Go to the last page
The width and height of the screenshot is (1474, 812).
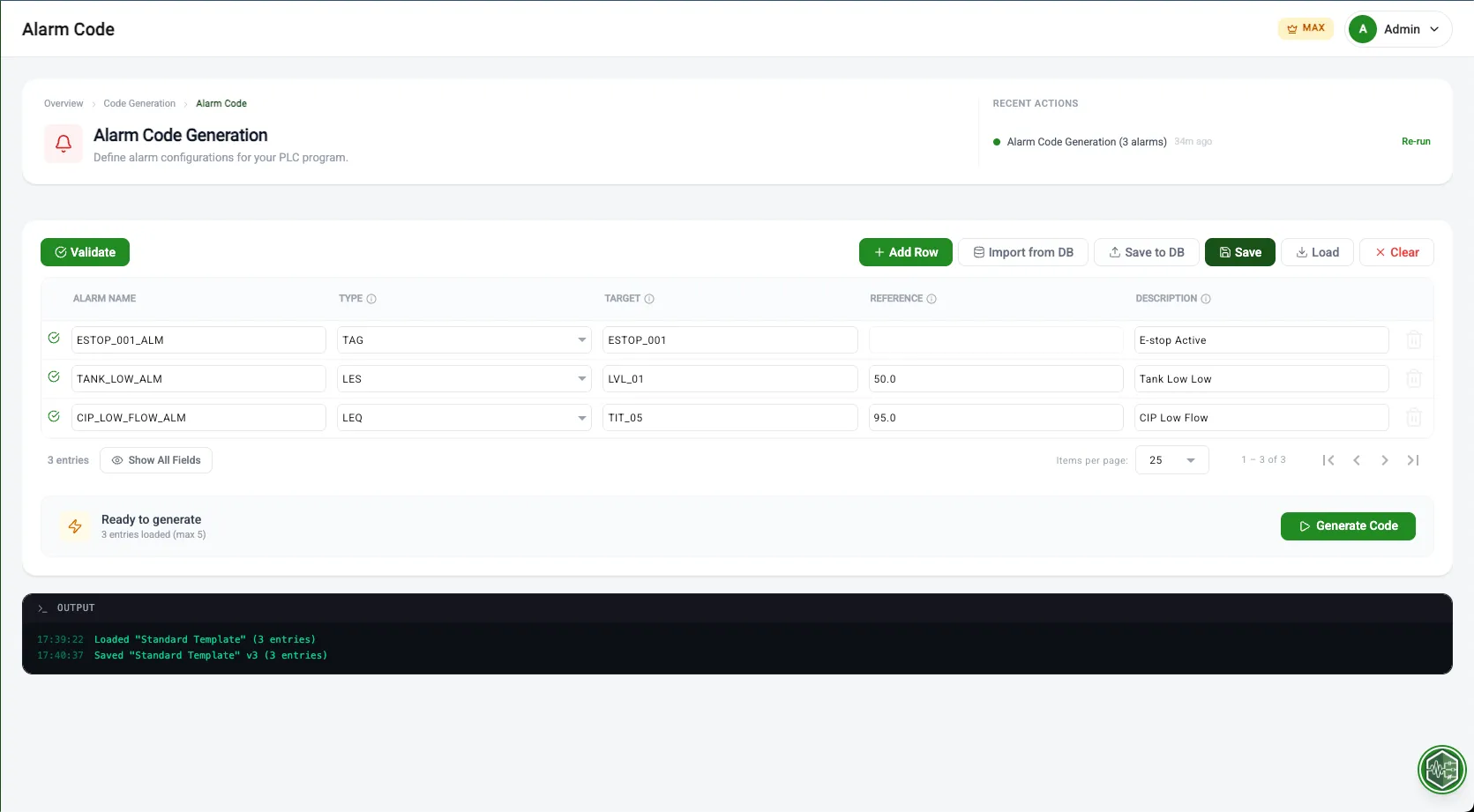pos(1413,460)
